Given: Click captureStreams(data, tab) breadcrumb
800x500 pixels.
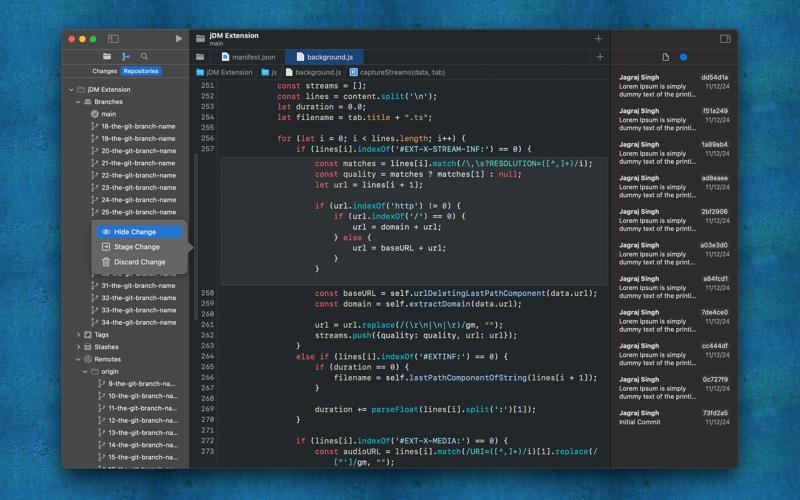Looking at the screenshot, I should [397, 72].
